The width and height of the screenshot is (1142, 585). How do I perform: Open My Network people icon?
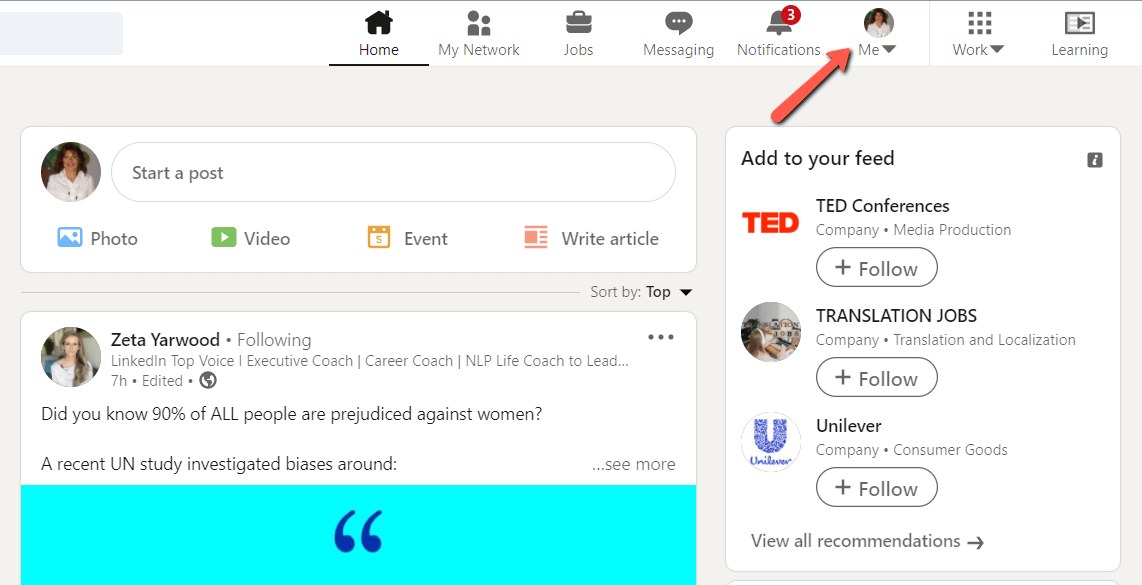coord(479,23)
